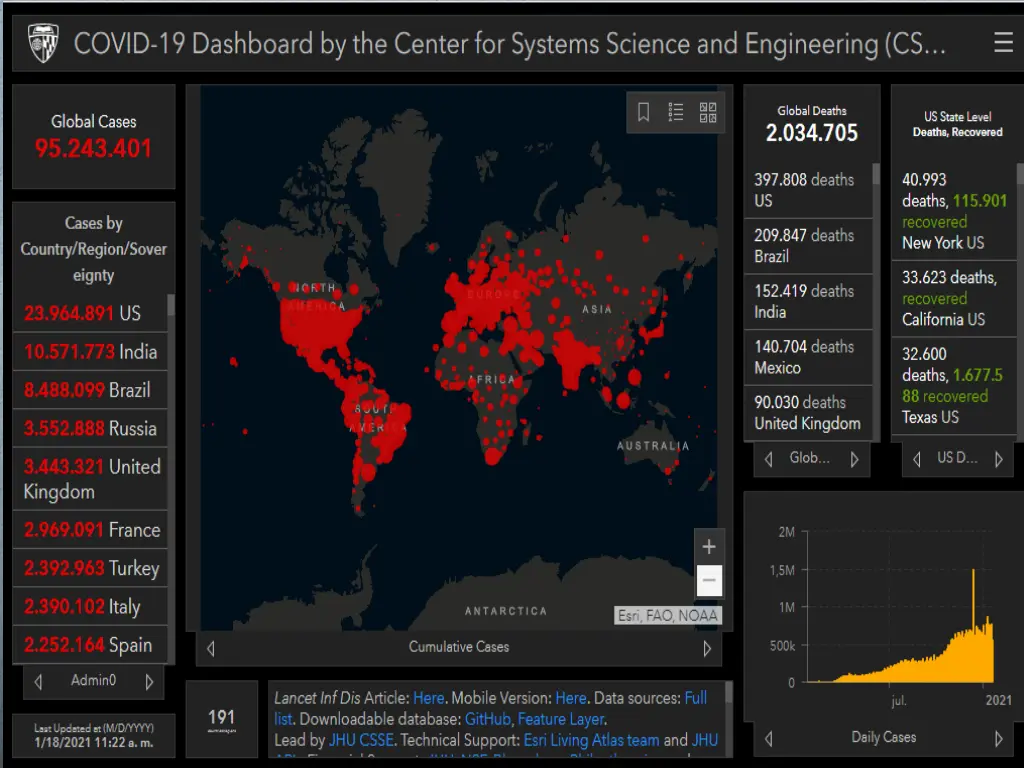Select Russia row with 3.552.888 cases
The width and height of the screenshot is (1024, 768).
(90, 428)
